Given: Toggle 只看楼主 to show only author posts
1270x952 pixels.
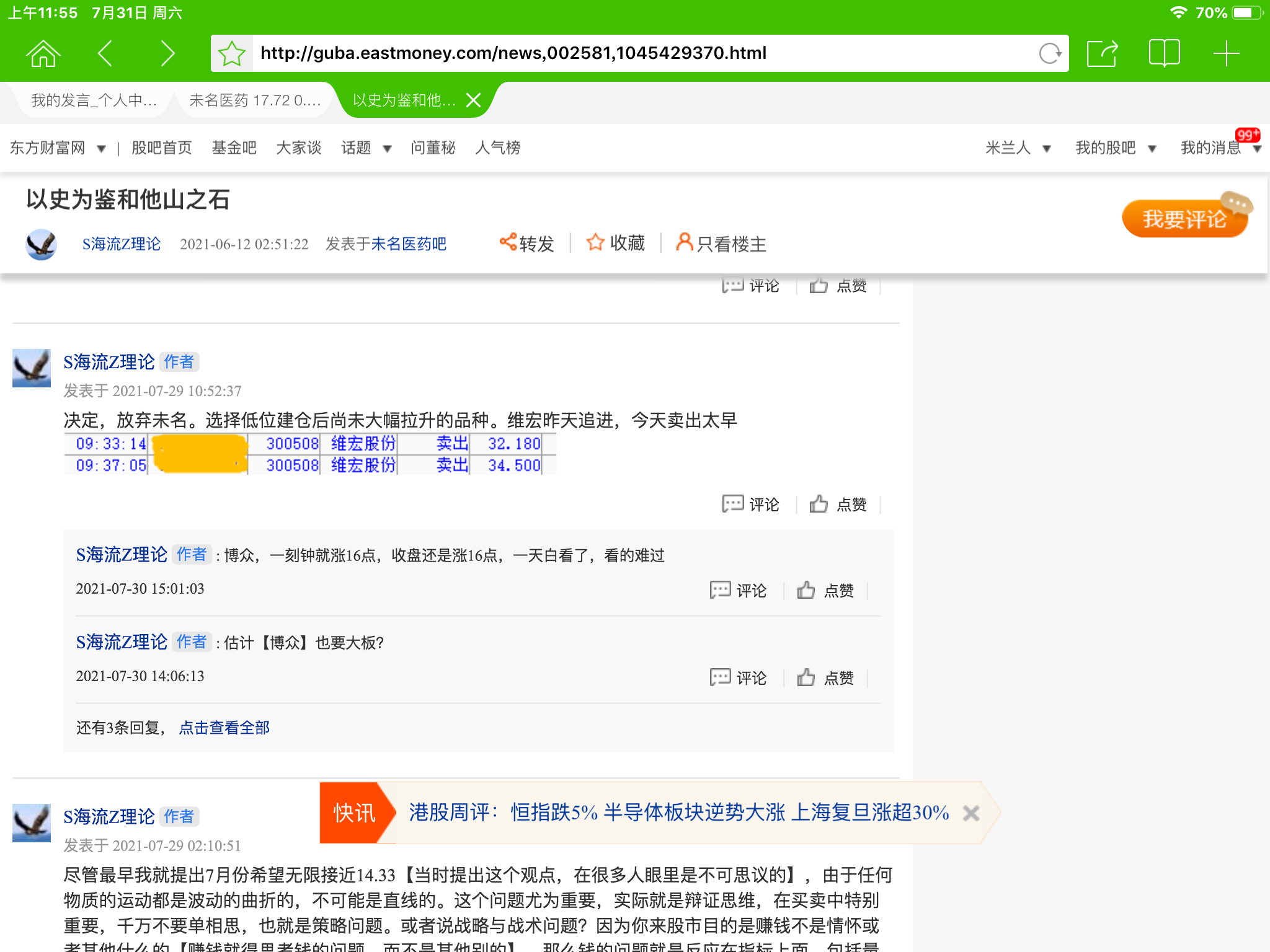Looking at the screenshot, I should pos(721,243).
